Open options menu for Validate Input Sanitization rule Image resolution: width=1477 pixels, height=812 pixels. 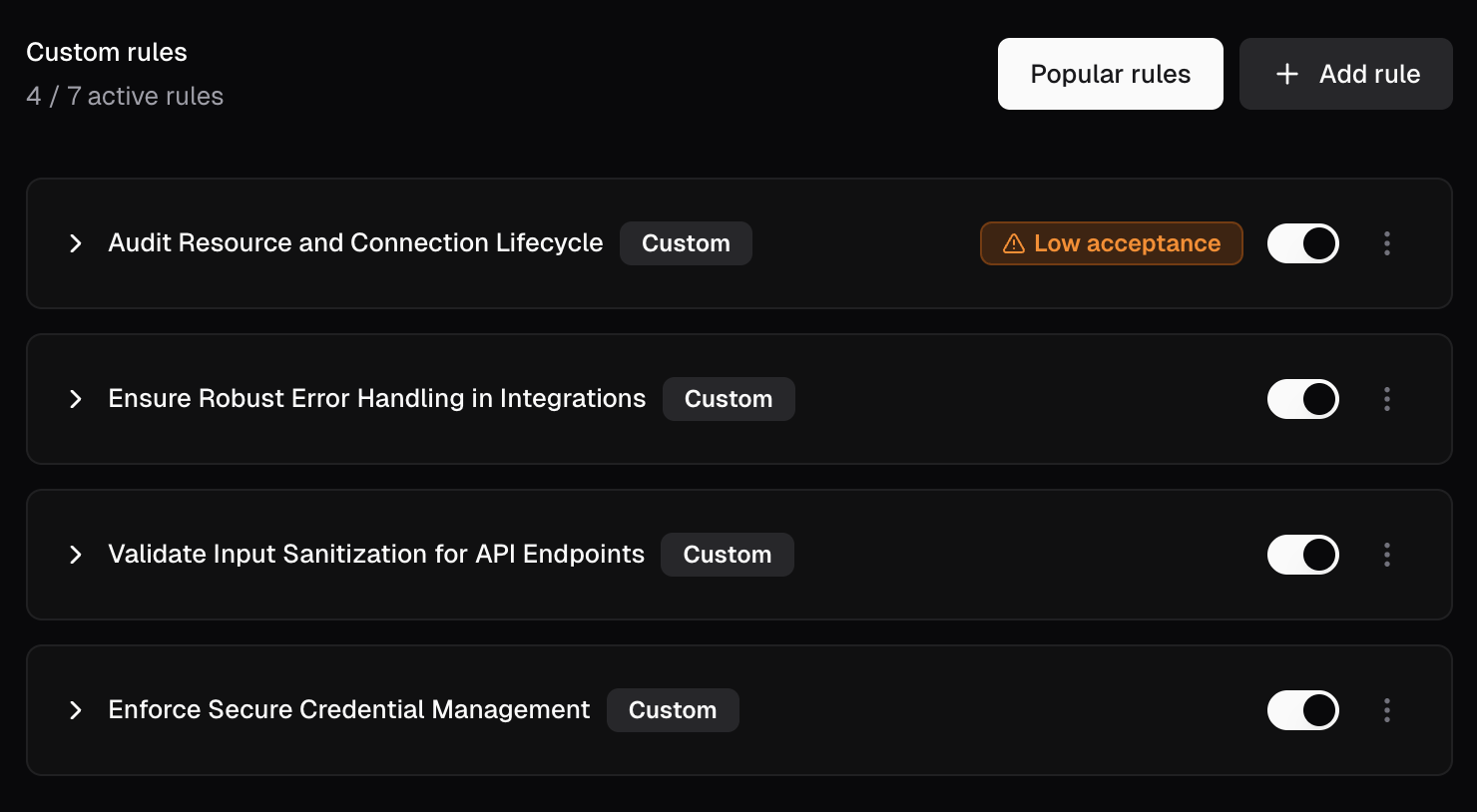pos(1387,554)
